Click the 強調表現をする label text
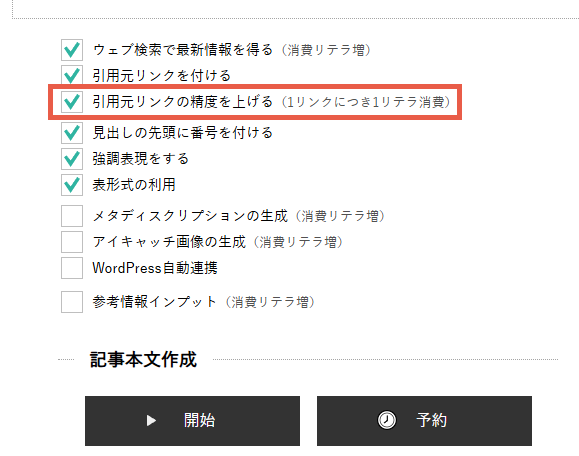This screenshot has height=456, width=579. click(141, 159)
